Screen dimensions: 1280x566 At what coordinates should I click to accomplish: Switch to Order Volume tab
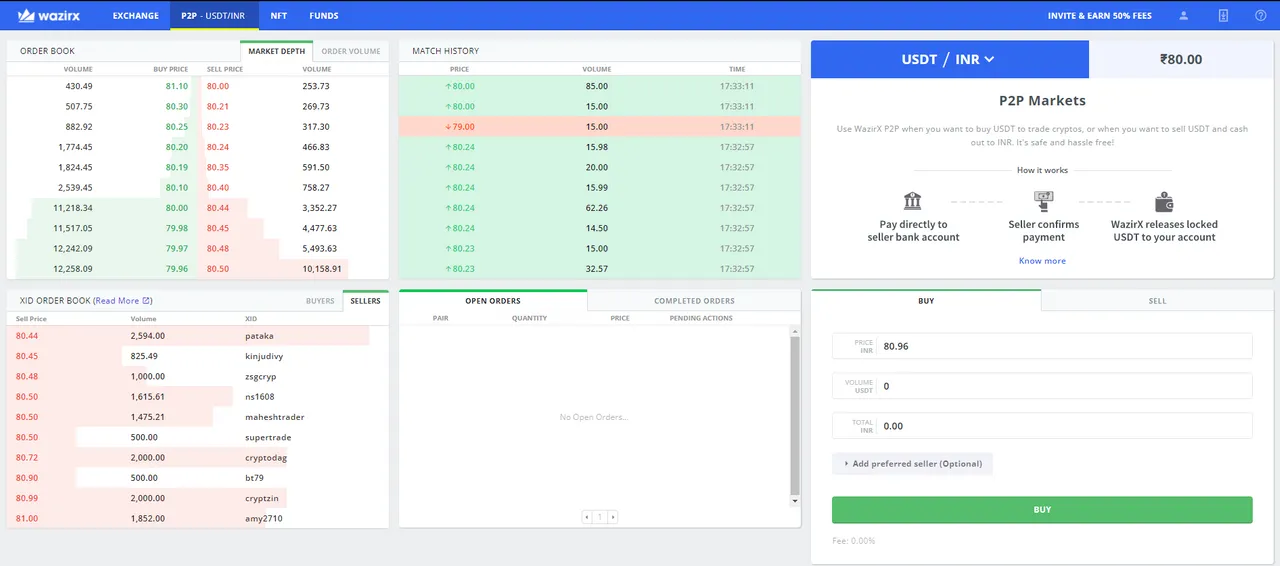point(351,51)
